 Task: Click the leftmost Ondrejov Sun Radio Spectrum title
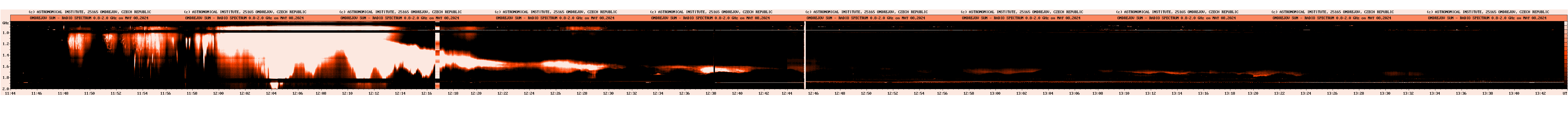click(90, 18)
